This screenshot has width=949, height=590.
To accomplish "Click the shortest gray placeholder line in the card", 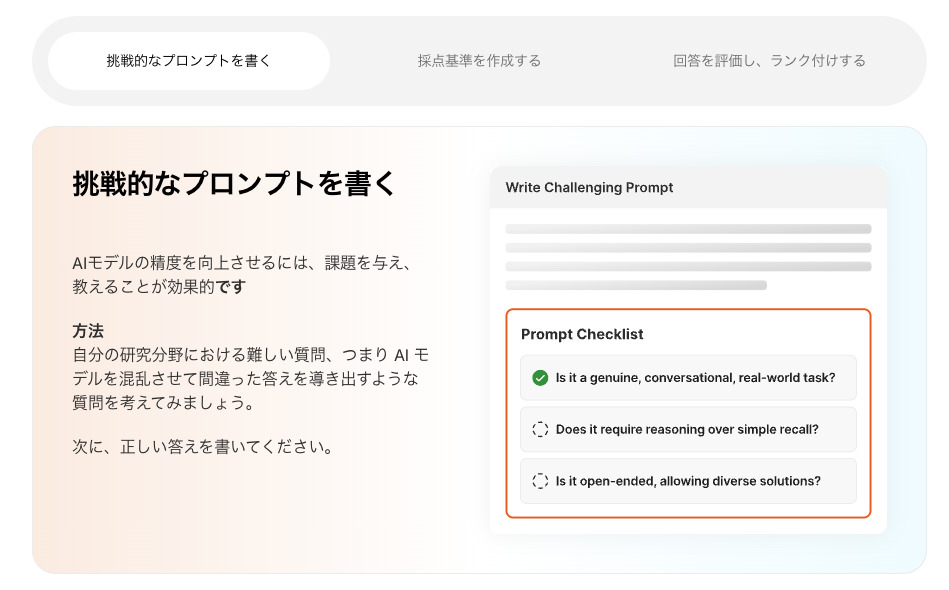I will (x=636, y=285).
